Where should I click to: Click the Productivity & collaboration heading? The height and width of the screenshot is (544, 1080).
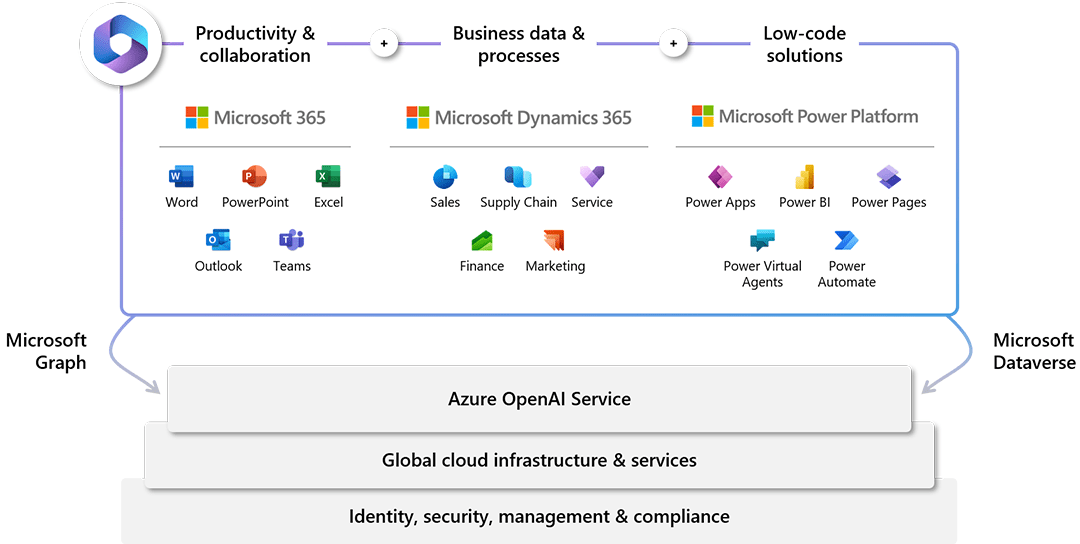coord(255,44)
